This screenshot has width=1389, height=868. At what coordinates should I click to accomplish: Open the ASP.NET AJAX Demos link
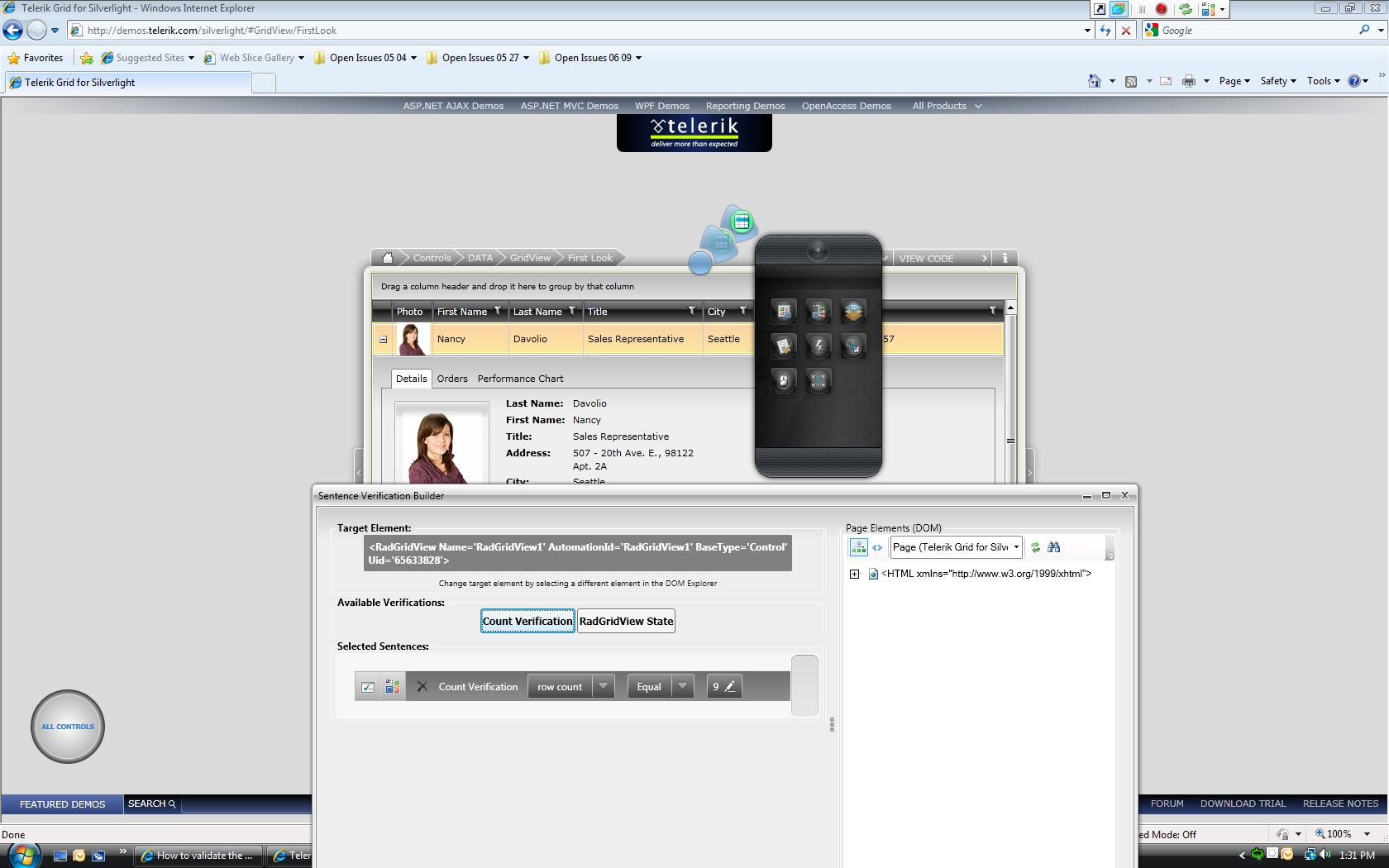(x=453, y=106)
